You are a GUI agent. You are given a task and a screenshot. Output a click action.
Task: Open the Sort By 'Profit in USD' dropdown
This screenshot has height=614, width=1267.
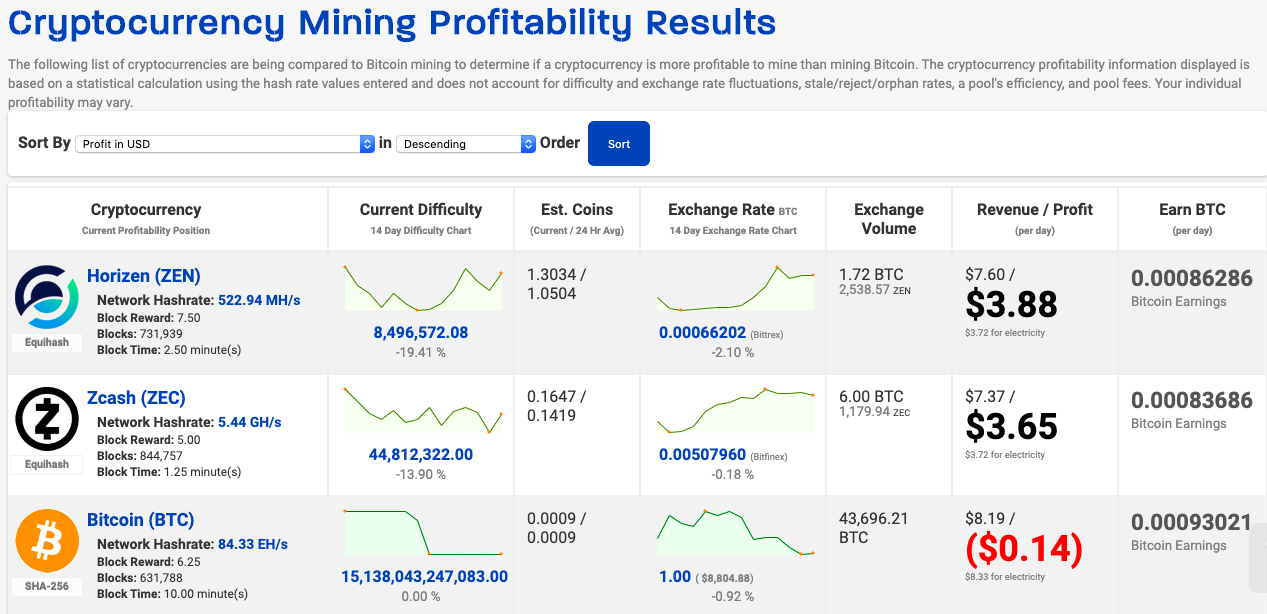point(227,144)
